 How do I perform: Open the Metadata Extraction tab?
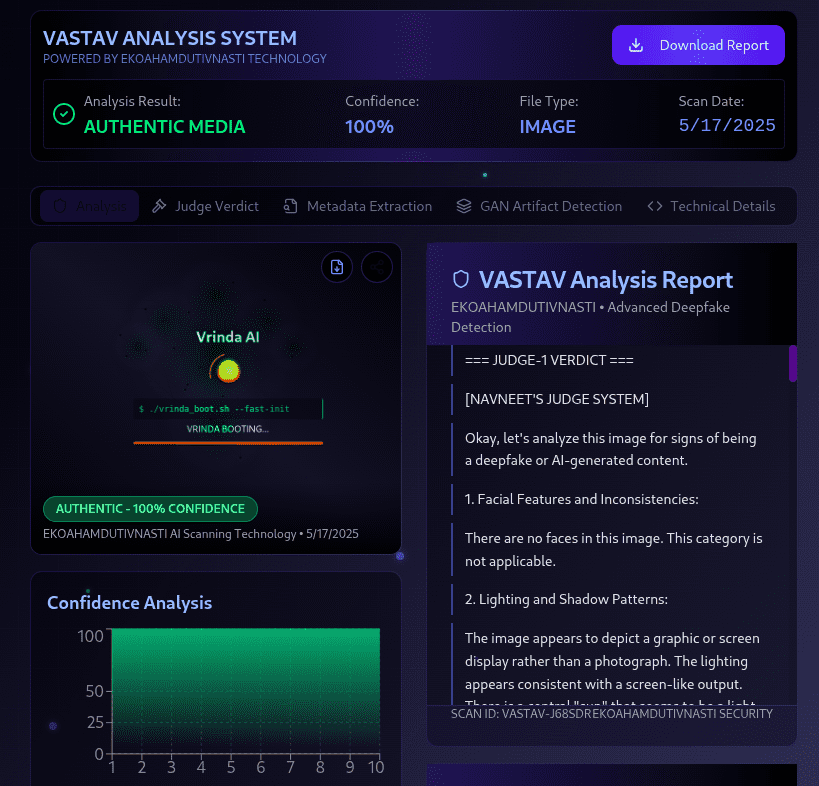pyautogui.click(x=357, y=206)
